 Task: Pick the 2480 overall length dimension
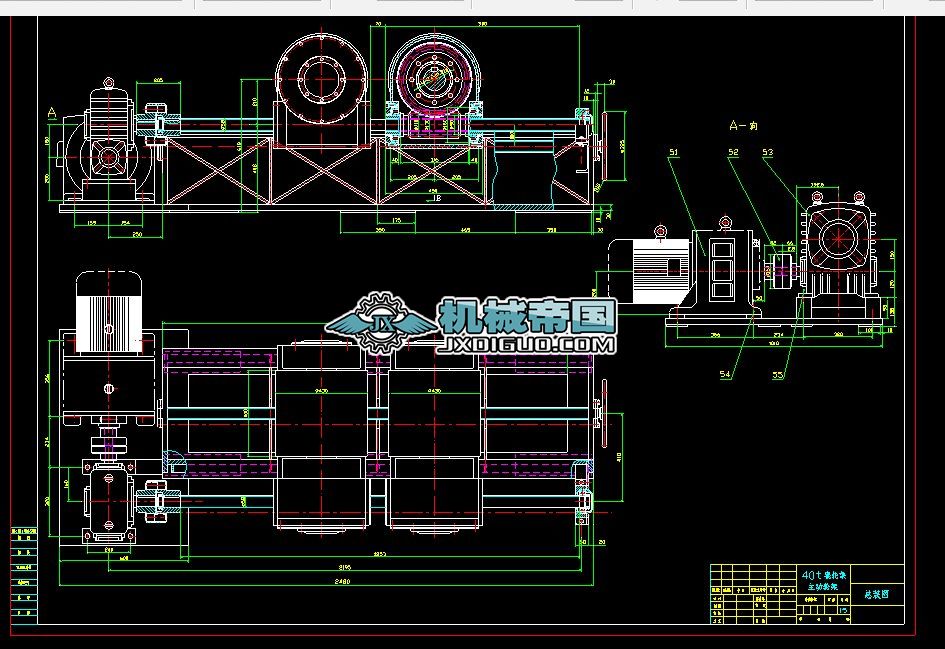[x=341, y=581]
